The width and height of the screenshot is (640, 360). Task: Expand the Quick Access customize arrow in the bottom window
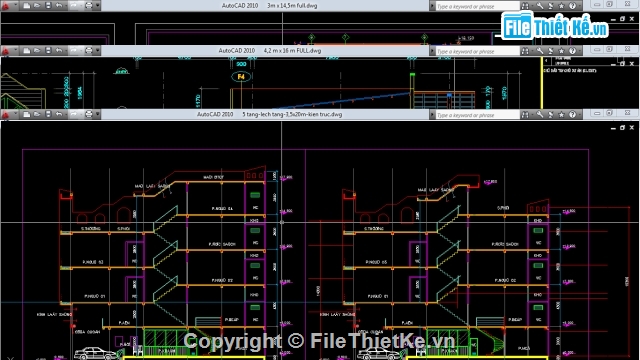98,114
